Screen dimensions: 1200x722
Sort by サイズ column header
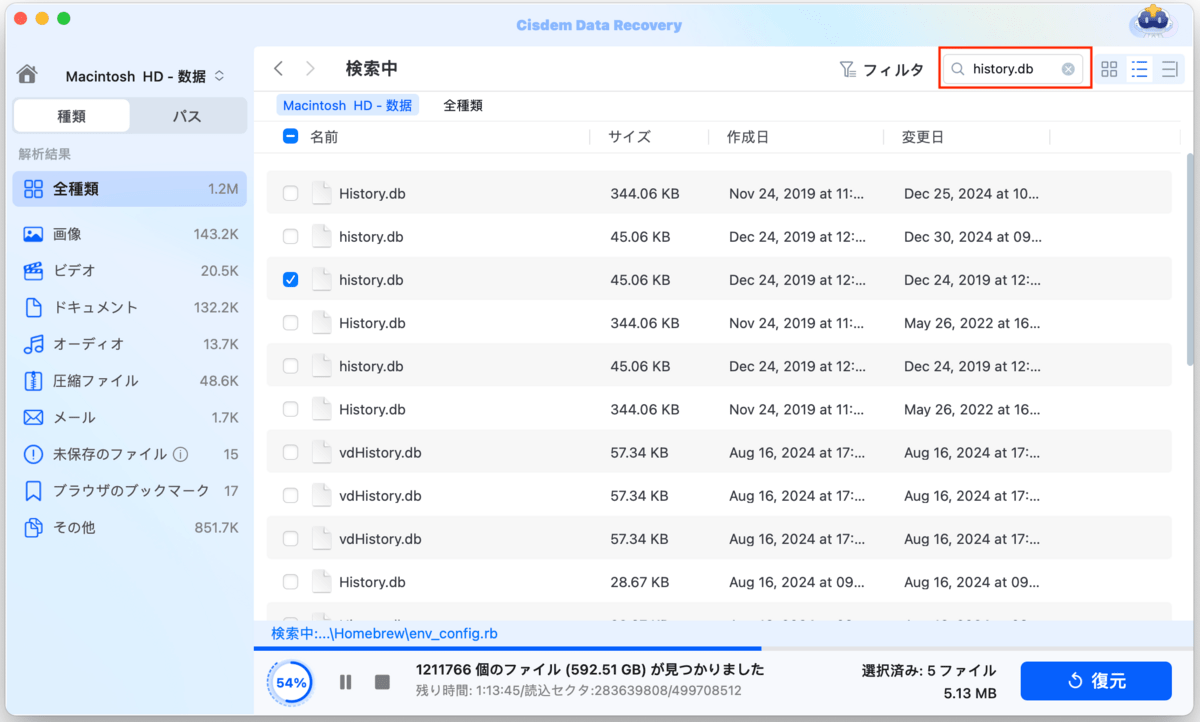coord(630,137)
